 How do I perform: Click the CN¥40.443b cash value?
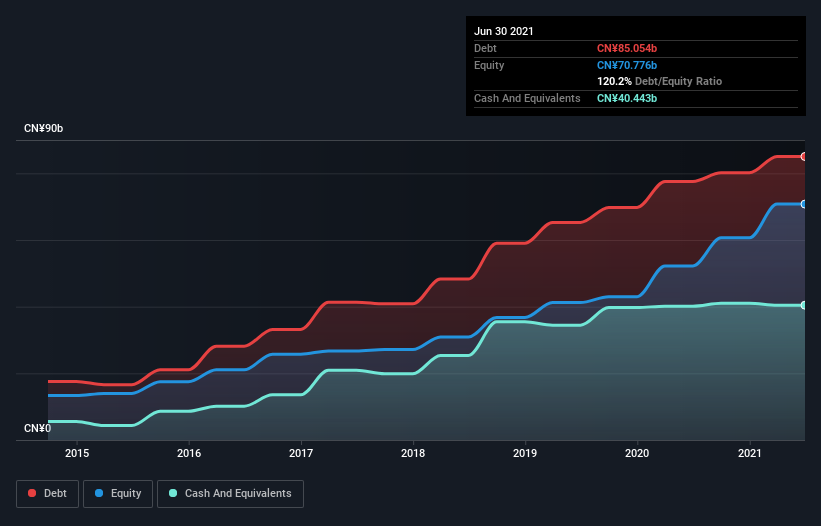[x=627, y=98]
